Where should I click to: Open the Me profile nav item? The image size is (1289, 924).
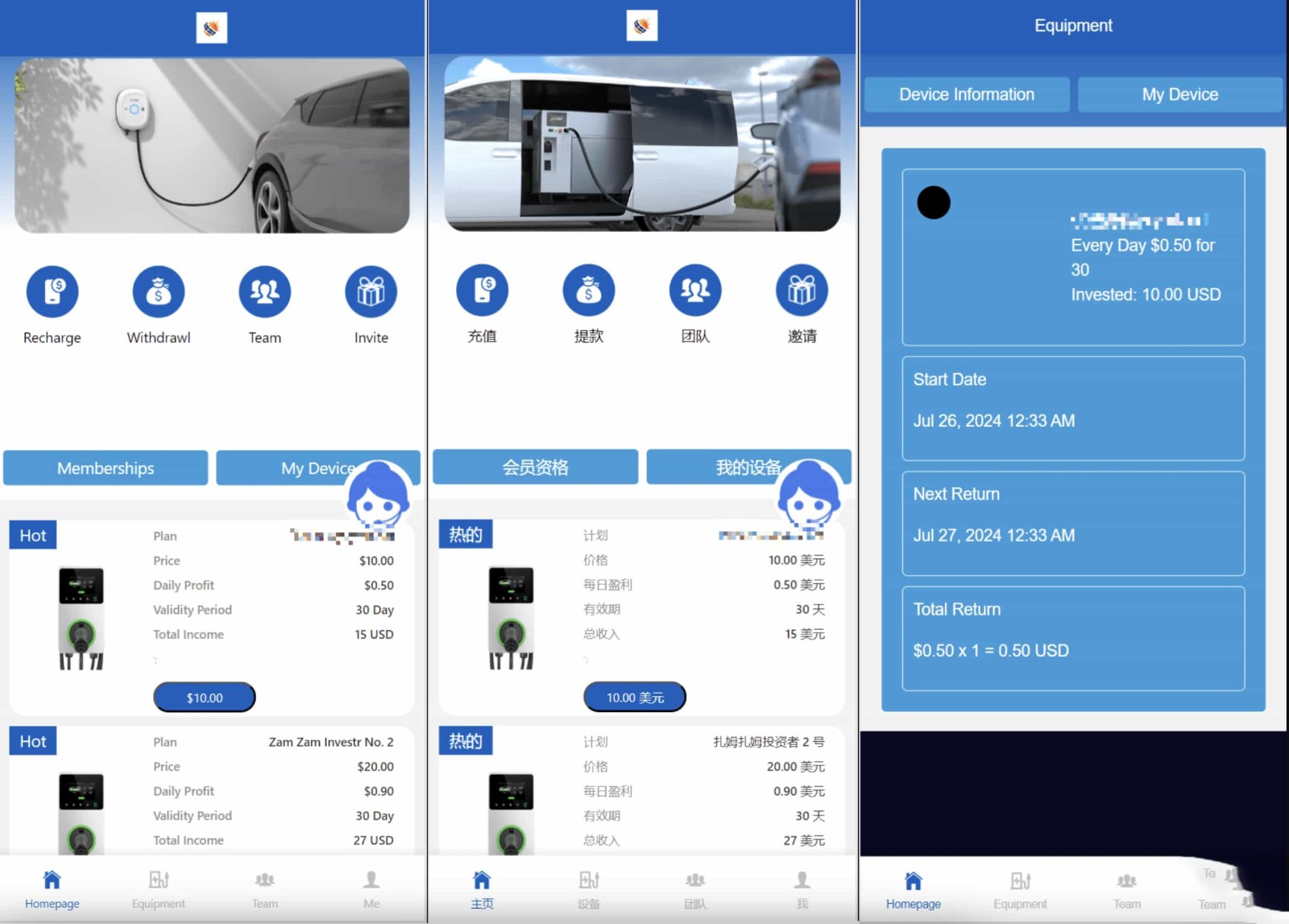(371, 889)
